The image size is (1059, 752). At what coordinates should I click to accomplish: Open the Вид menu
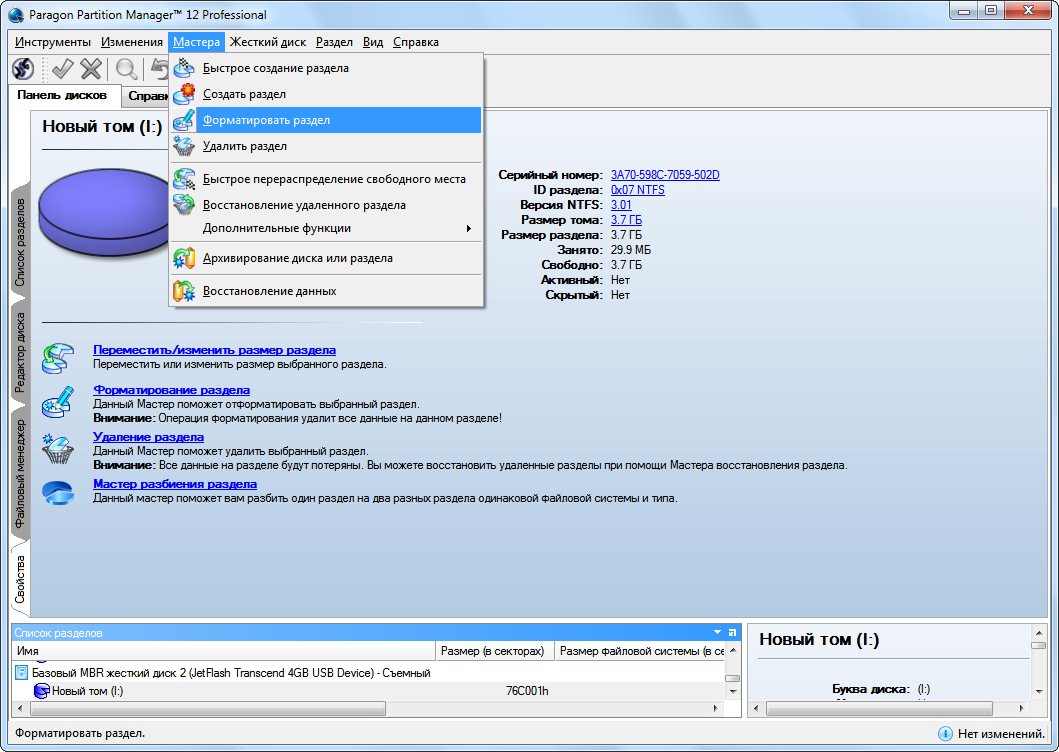click(373, 42)
